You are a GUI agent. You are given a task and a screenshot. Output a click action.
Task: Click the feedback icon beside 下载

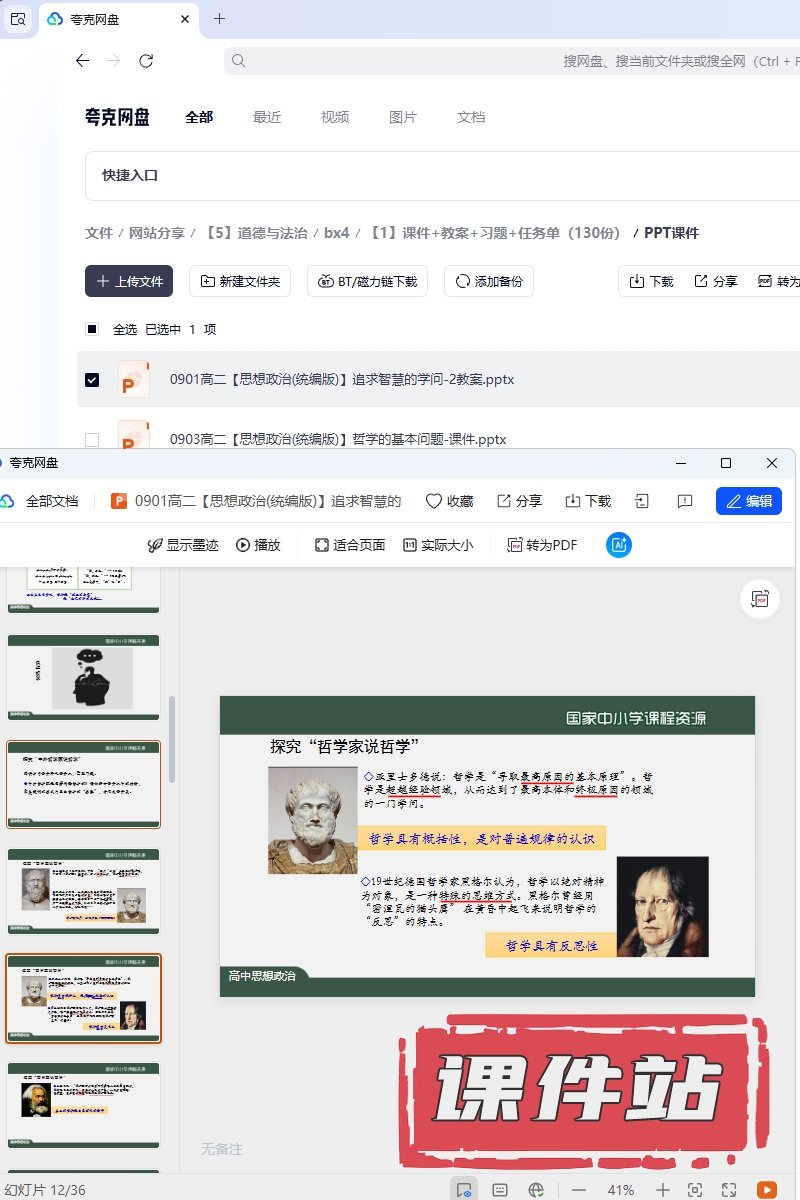click(685, 501)
